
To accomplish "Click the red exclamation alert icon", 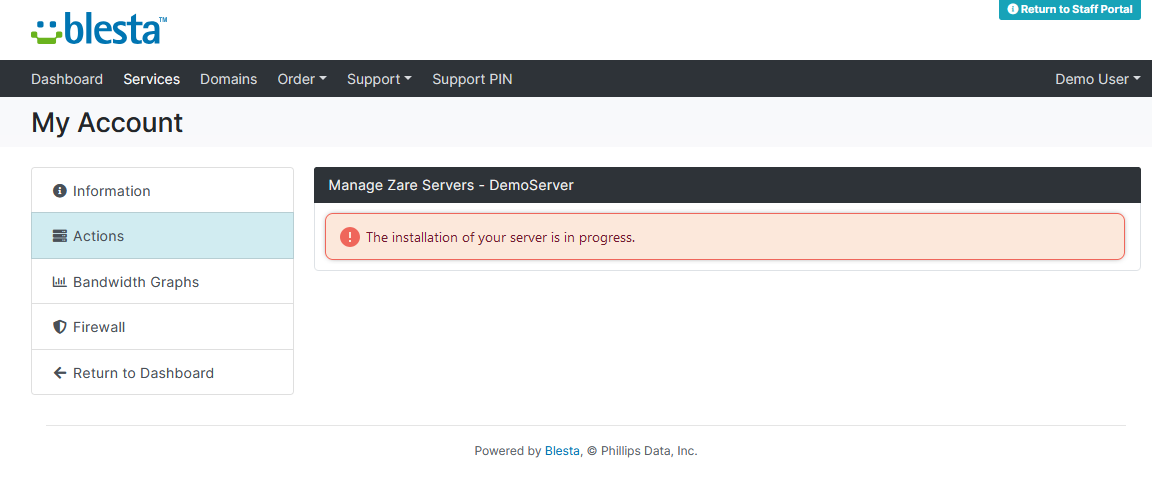I will (350, 237).
